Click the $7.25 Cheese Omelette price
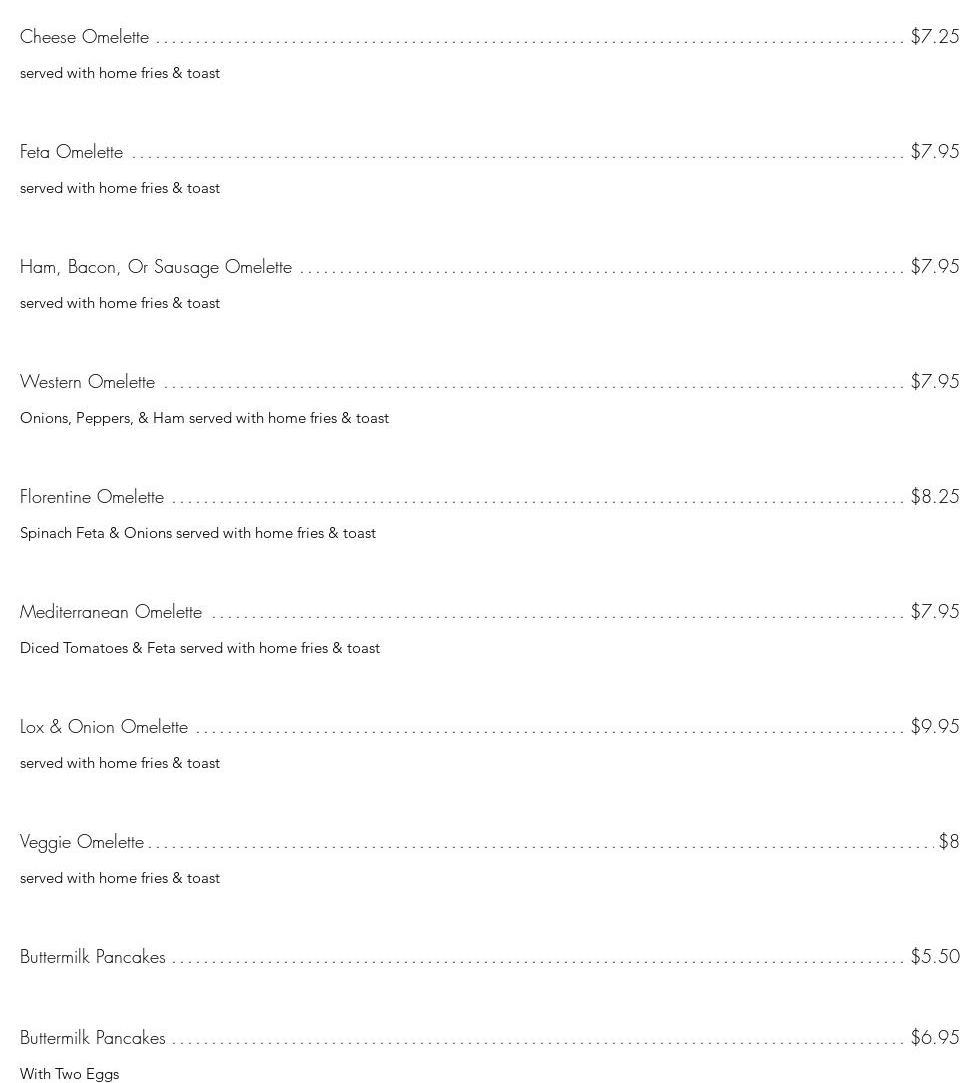 (934, 37)
